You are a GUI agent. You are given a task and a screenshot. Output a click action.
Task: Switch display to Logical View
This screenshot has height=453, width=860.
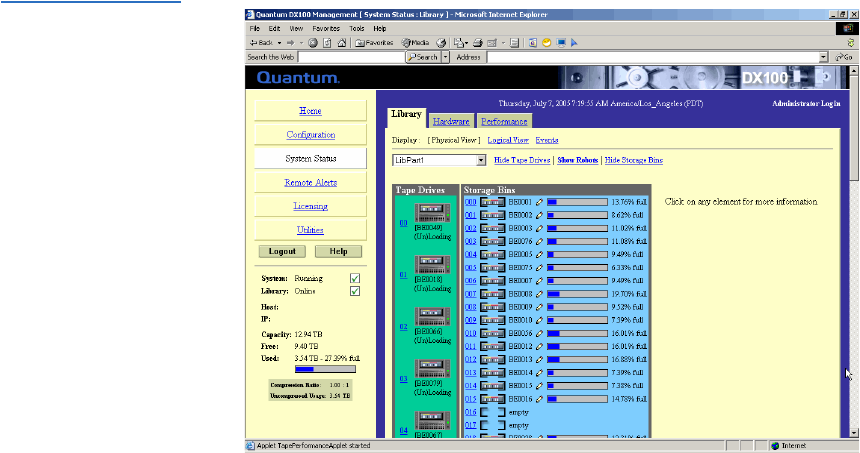coord(508,140)
